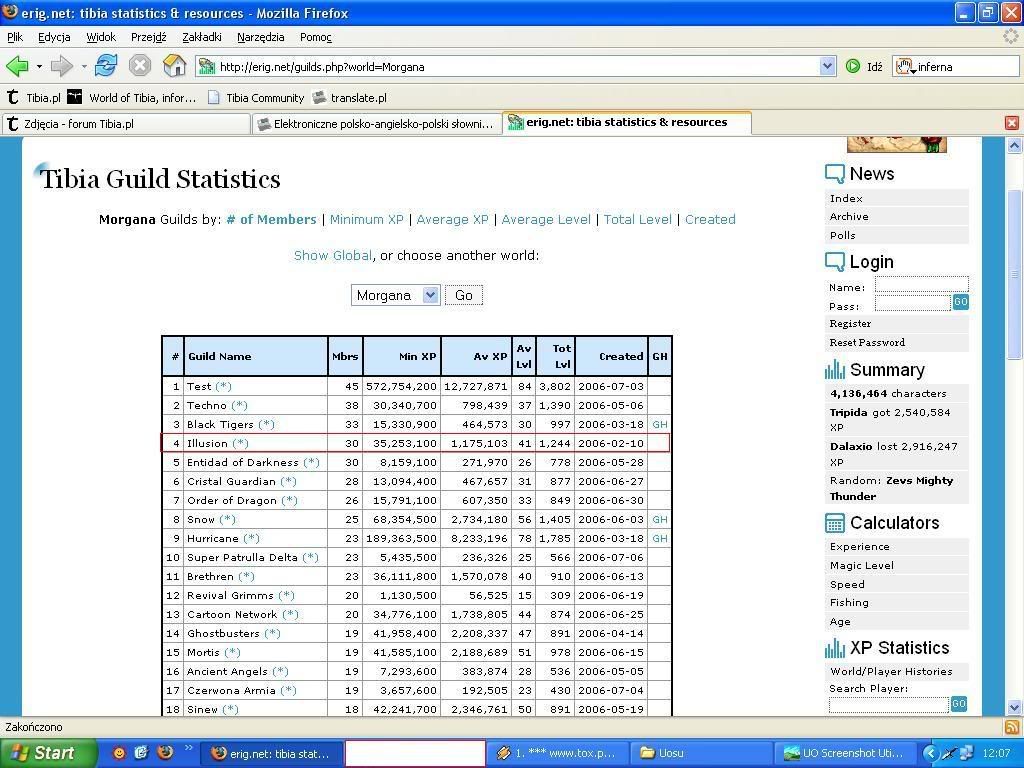Open the Experience calculator link
Image resolution: width=1024 pixels, height=768 pixels.
point(859,547)
